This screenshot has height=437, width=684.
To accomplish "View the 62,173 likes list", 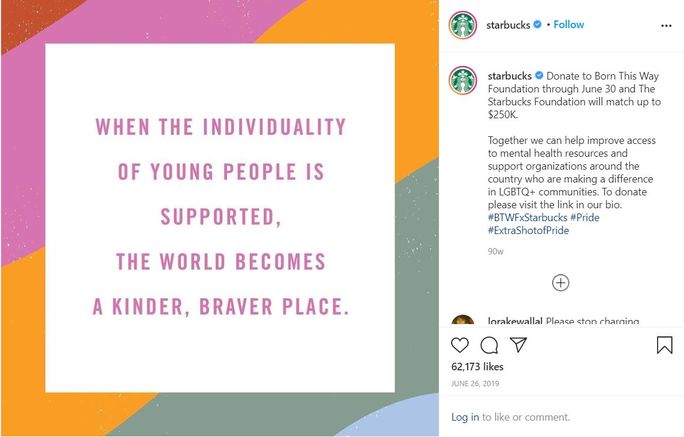I will pos(479,368).
